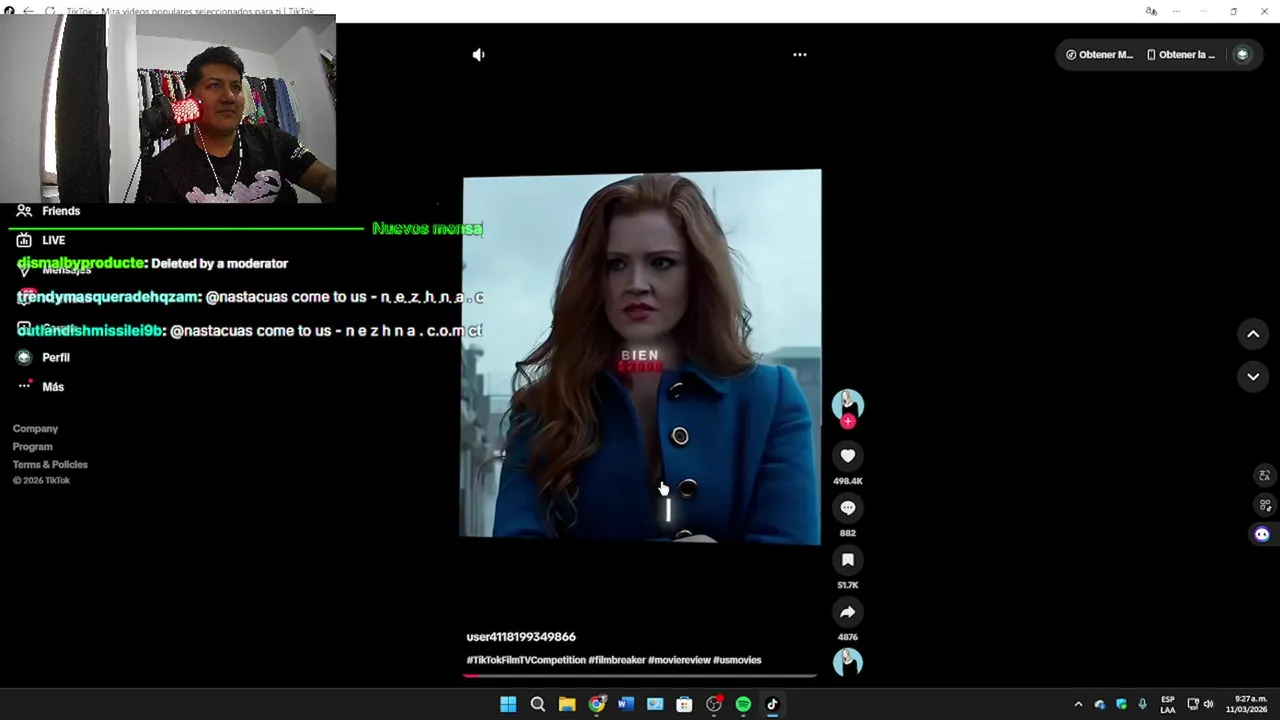Click the translate icon on right edge
Screen dimensions: 1280x720
point(1265,476)
